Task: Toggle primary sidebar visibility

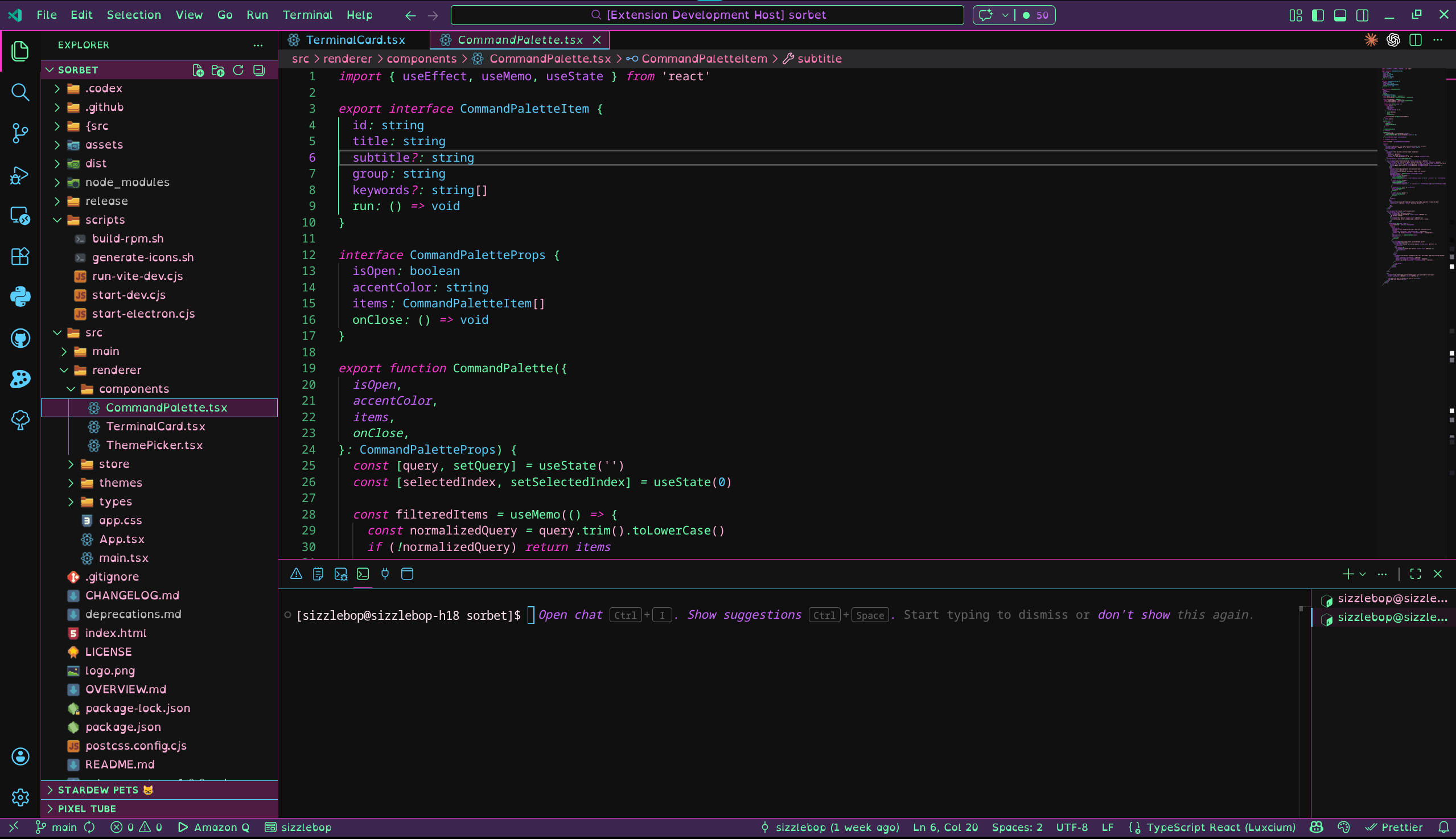Action: click(1317, 15)
